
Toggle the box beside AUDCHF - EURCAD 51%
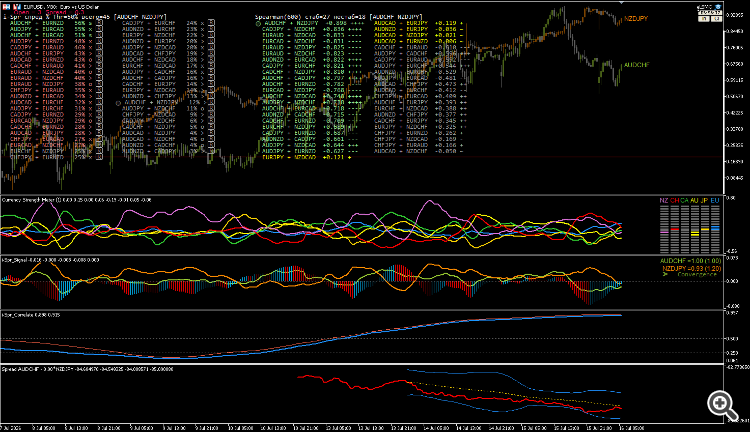pos(99,35)
